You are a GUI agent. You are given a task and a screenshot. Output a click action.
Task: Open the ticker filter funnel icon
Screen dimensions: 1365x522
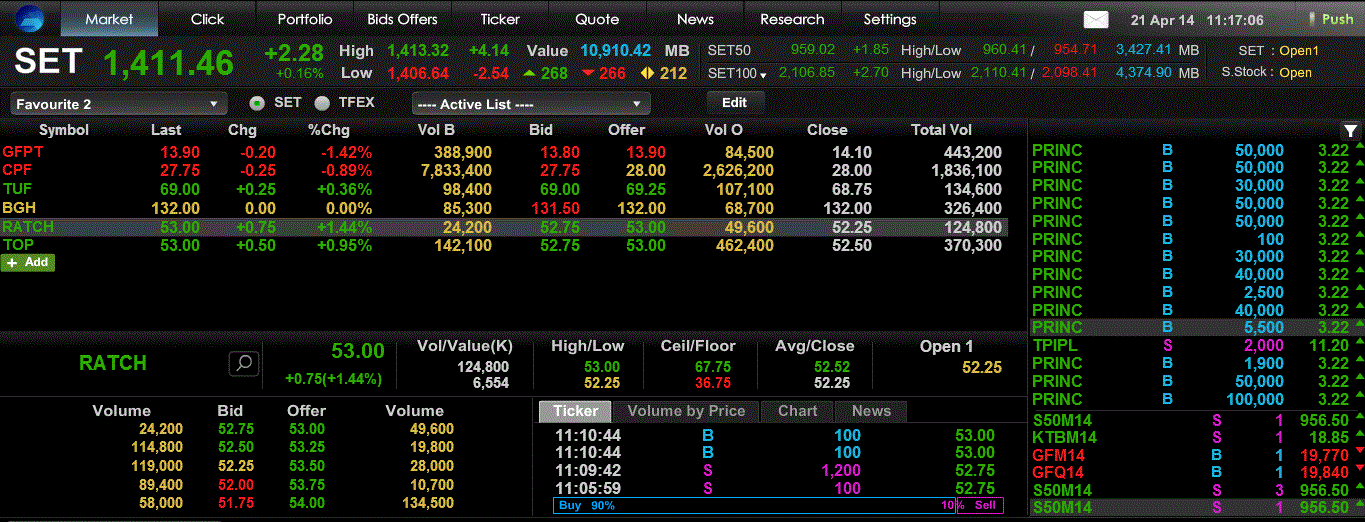1350,131
